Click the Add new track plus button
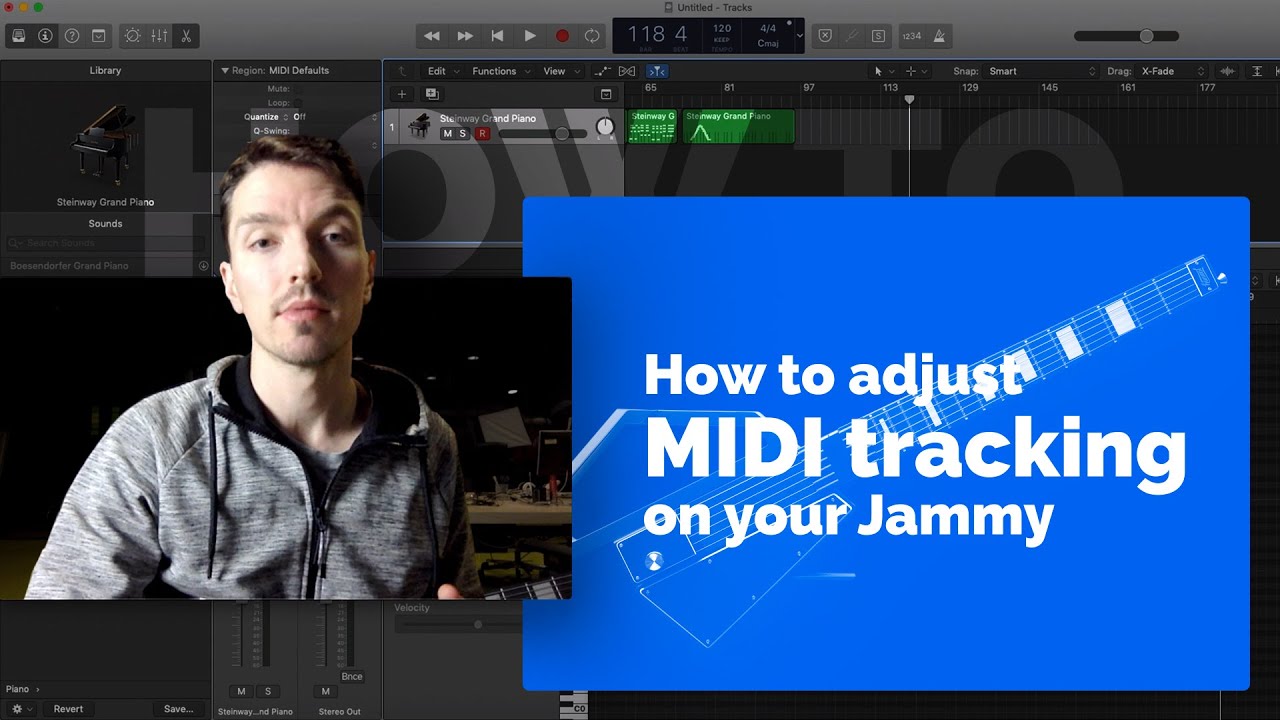1280x720 pixels. tap(402, 94)
